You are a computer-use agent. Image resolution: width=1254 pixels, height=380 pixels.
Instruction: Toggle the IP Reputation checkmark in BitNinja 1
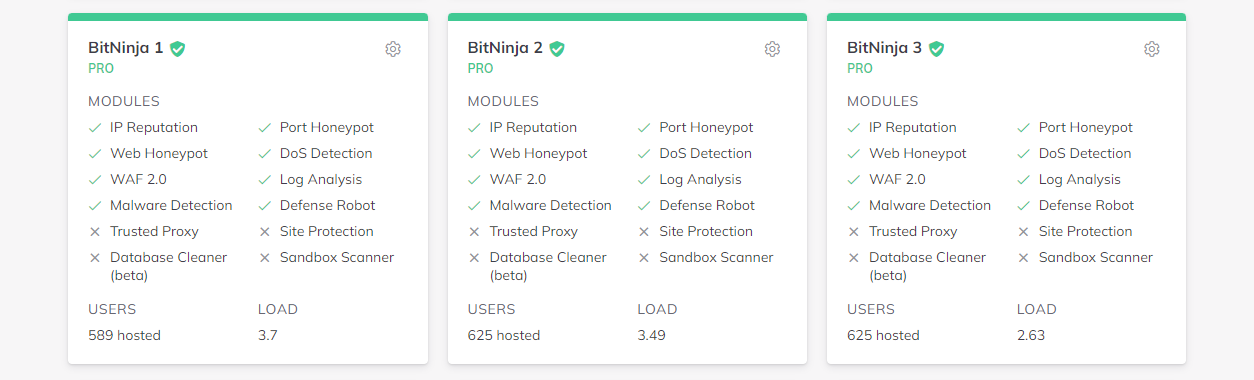(95, 127)
